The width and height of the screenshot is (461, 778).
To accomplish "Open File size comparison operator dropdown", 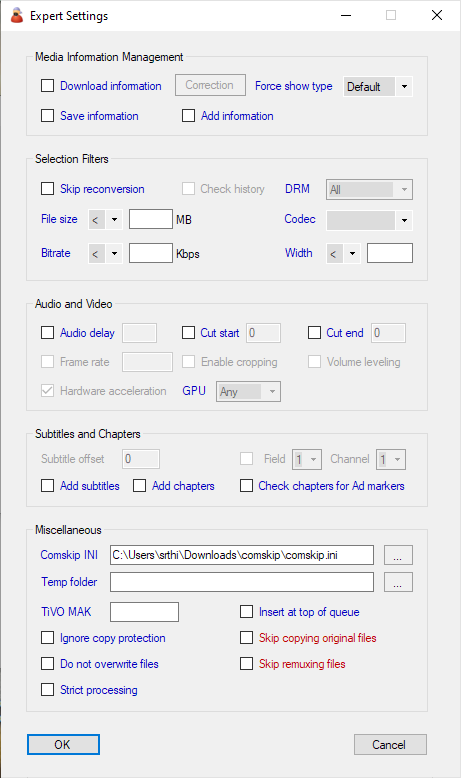I will (105, 219).
